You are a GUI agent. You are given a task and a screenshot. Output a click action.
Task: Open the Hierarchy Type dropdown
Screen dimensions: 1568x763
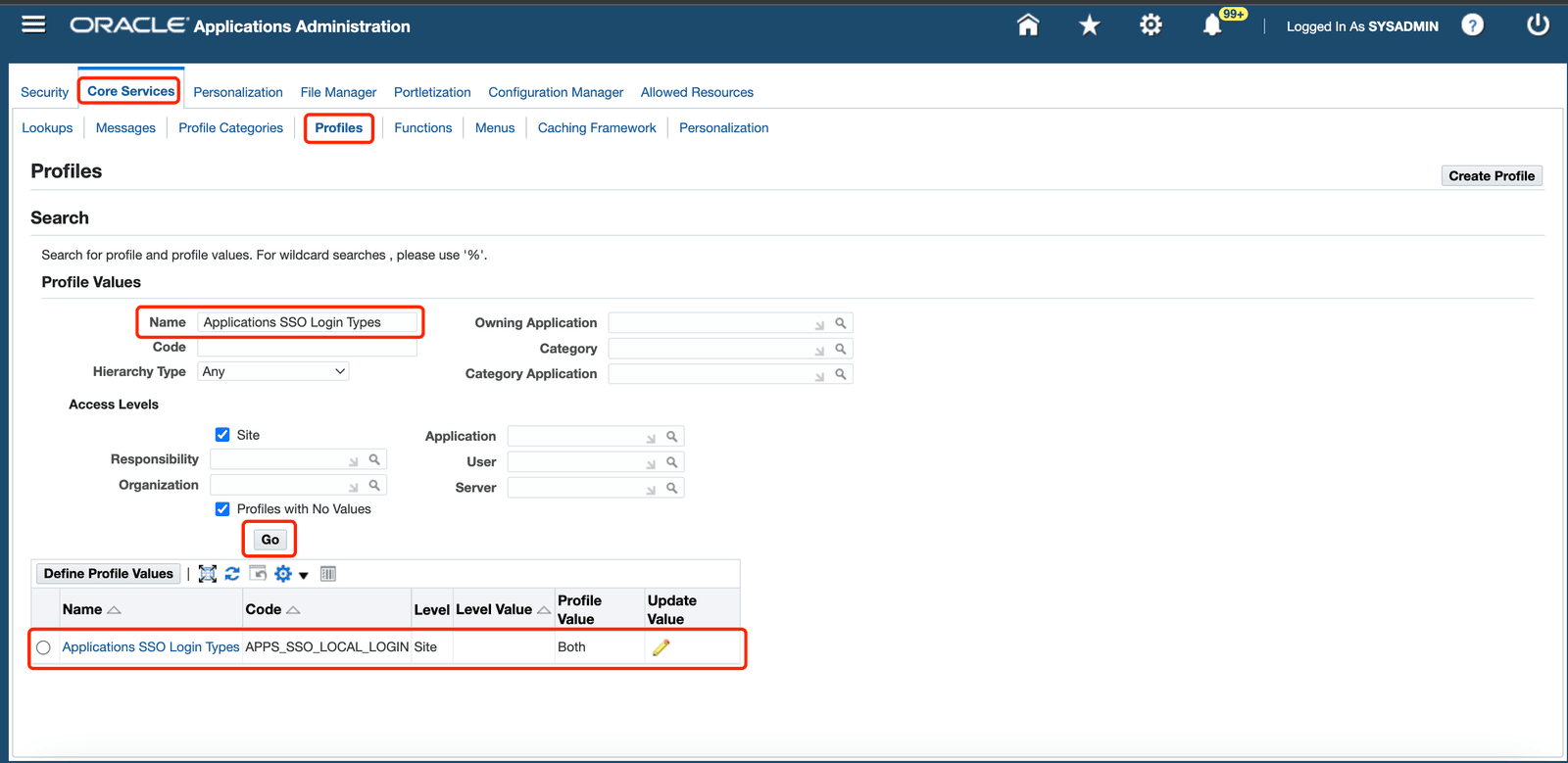(x=273, y=372)
